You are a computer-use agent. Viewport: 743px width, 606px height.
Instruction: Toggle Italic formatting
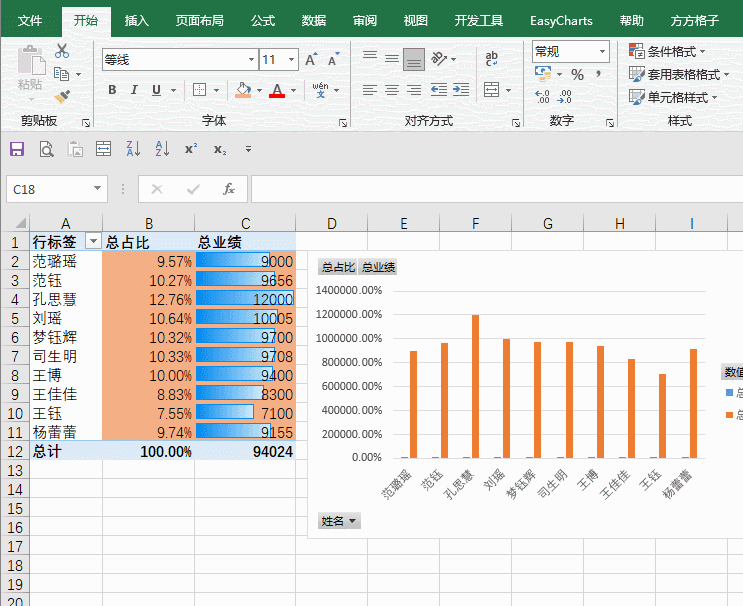point(134,90)
